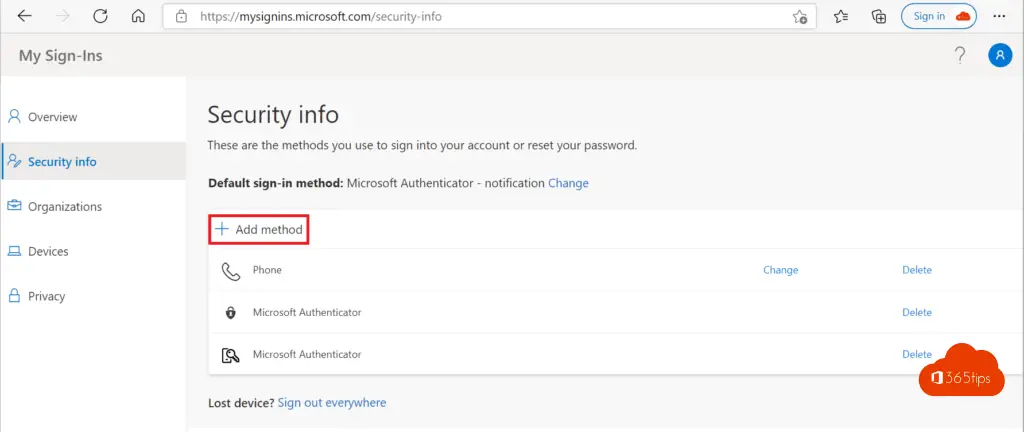Change the default sign-in method
This screenshot has width=1024, height=432.
tap(568, 183)
